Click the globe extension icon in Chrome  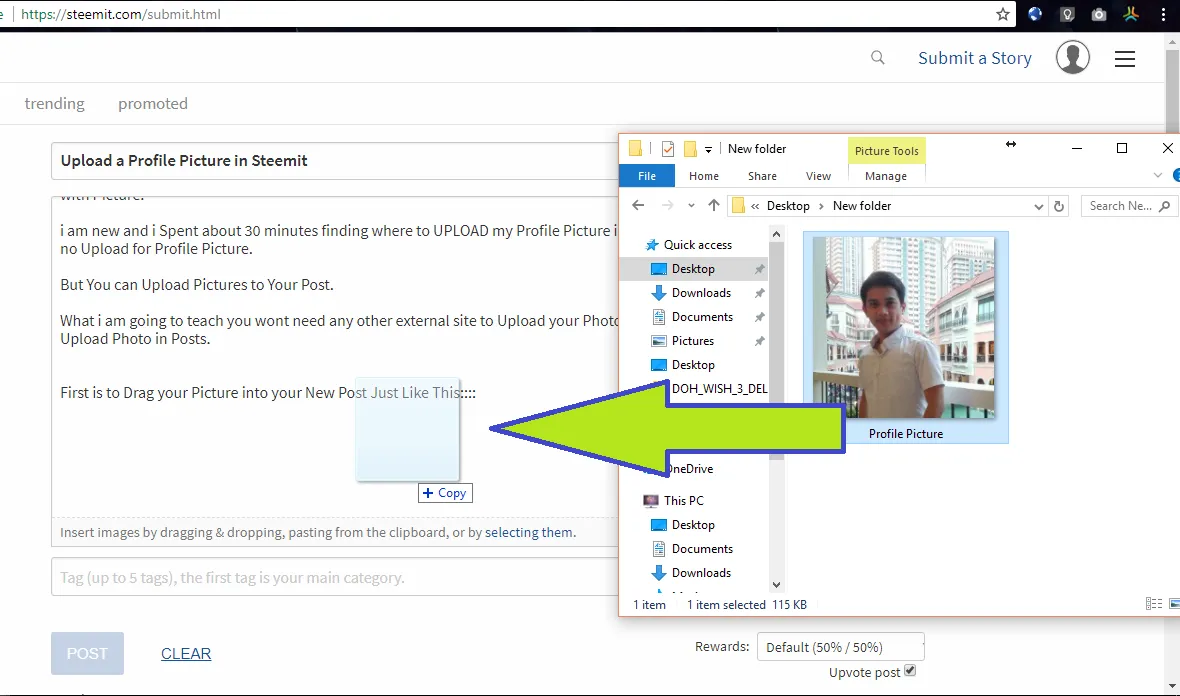(x=1035, y=14)
